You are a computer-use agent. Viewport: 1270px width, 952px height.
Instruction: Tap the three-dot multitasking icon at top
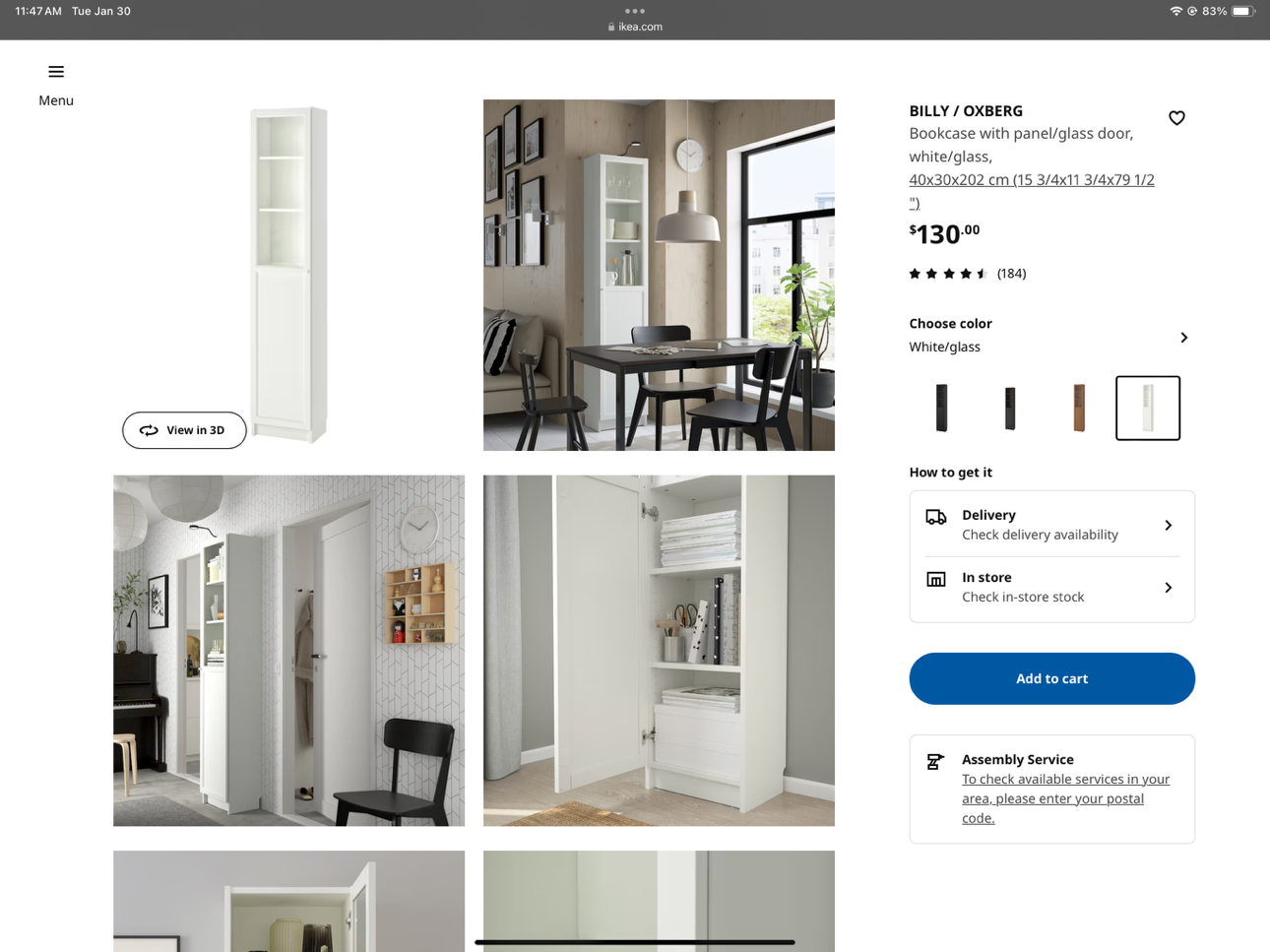pyautogui.click(x=635, y=11)
